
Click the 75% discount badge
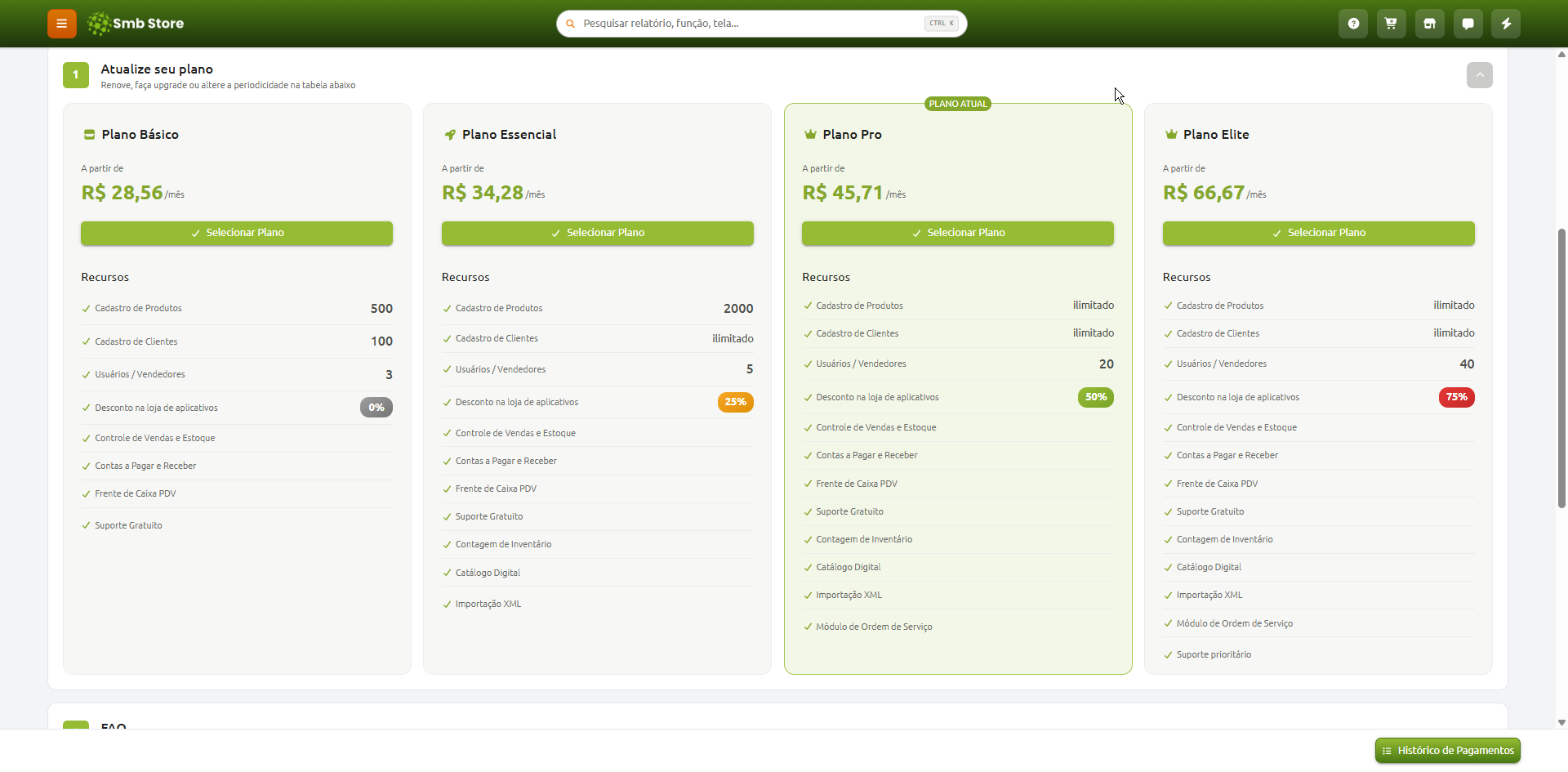point(1457,397)
